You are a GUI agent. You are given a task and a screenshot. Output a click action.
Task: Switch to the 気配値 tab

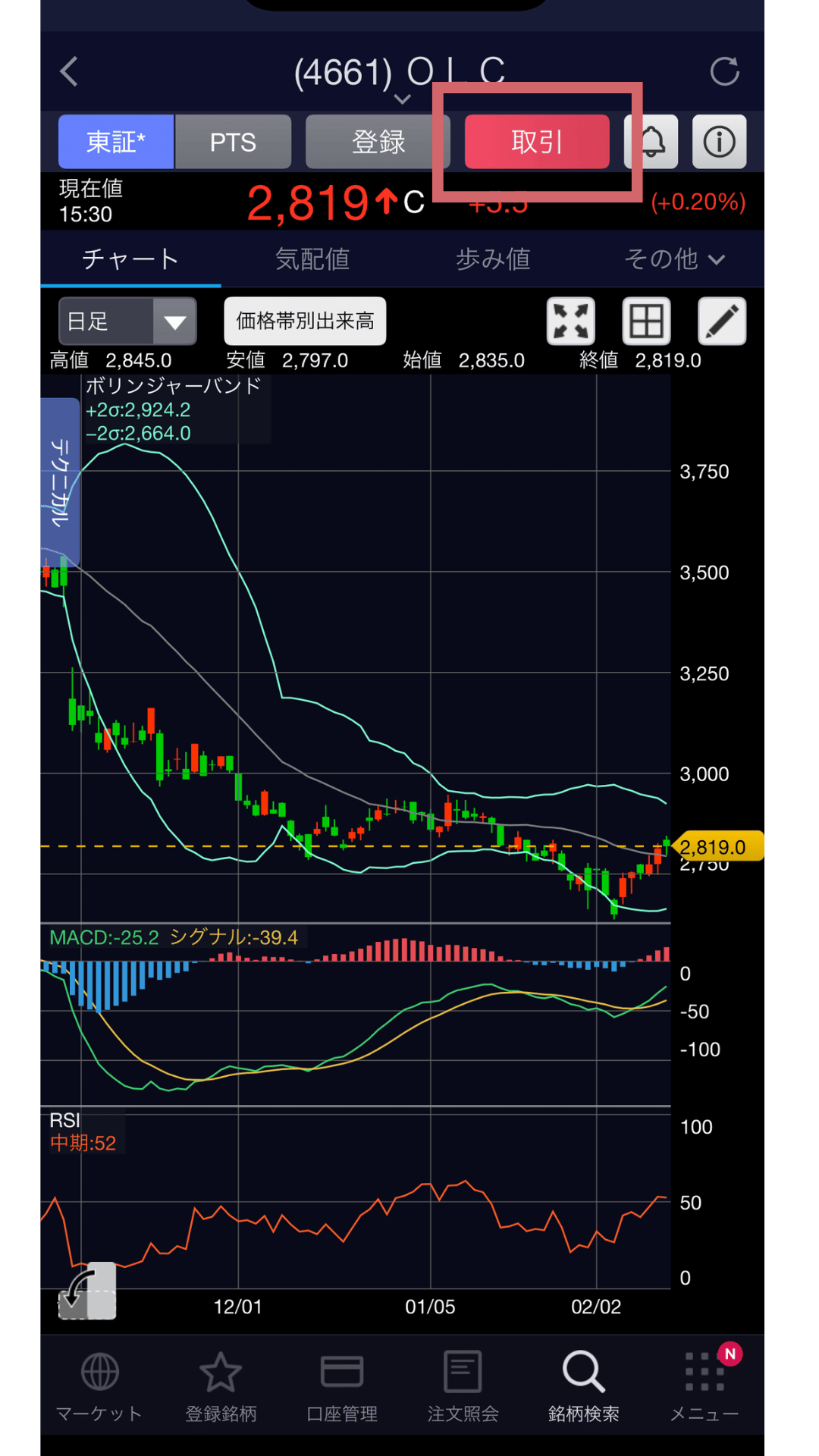click(x=312, y=259)
